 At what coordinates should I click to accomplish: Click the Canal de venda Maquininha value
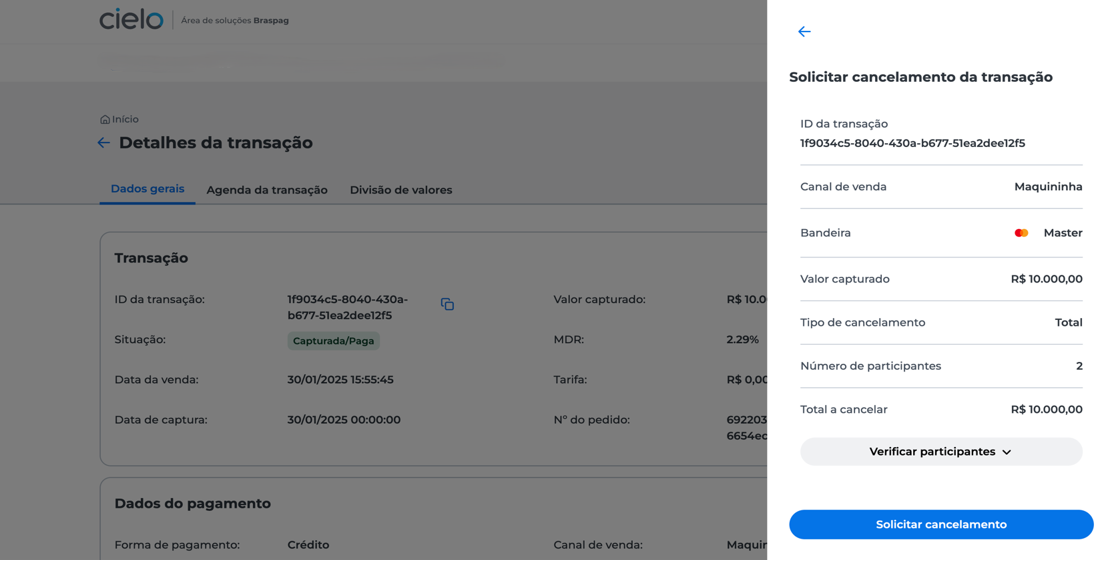[1048, 187]
